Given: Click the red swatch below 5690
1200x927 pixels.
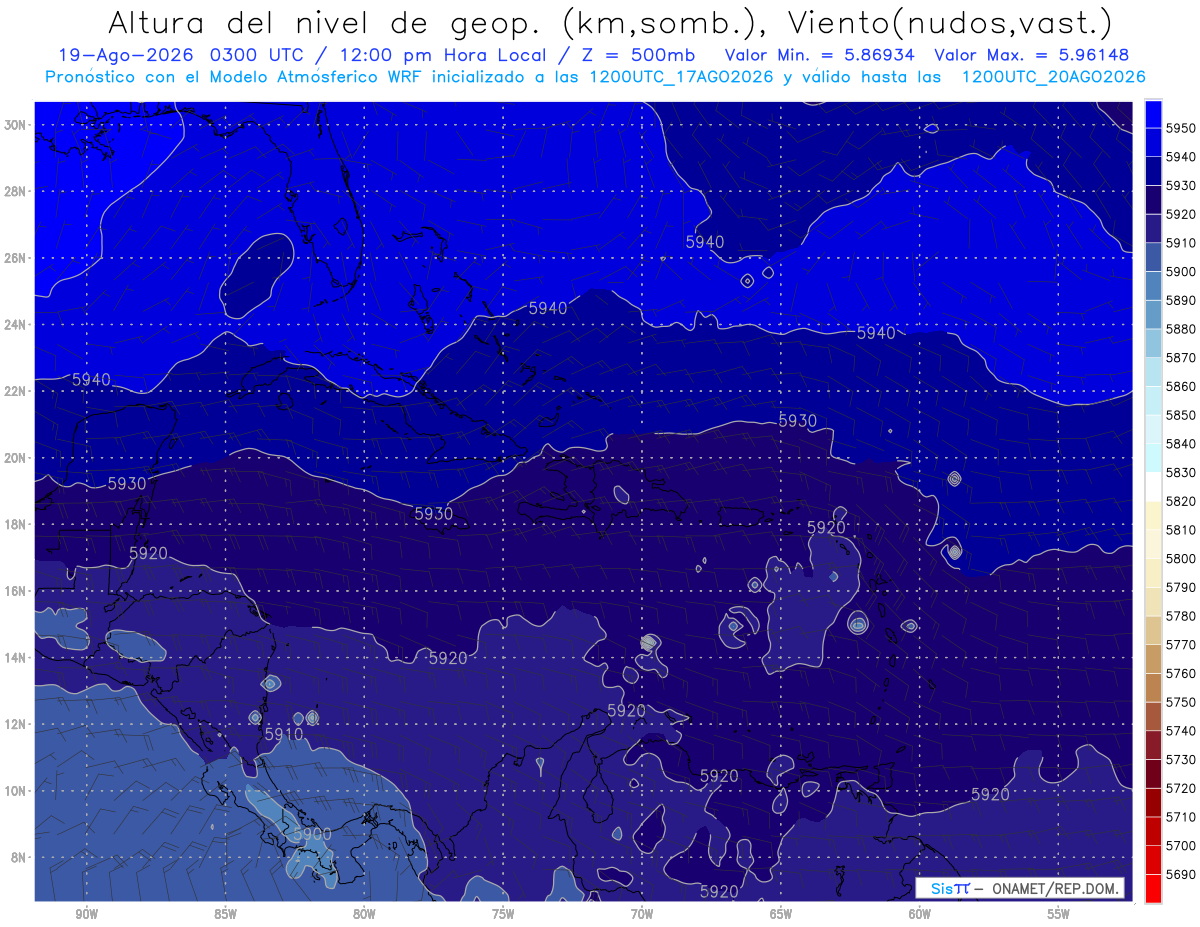Looking at the screenshot, I should point(1153,888).
